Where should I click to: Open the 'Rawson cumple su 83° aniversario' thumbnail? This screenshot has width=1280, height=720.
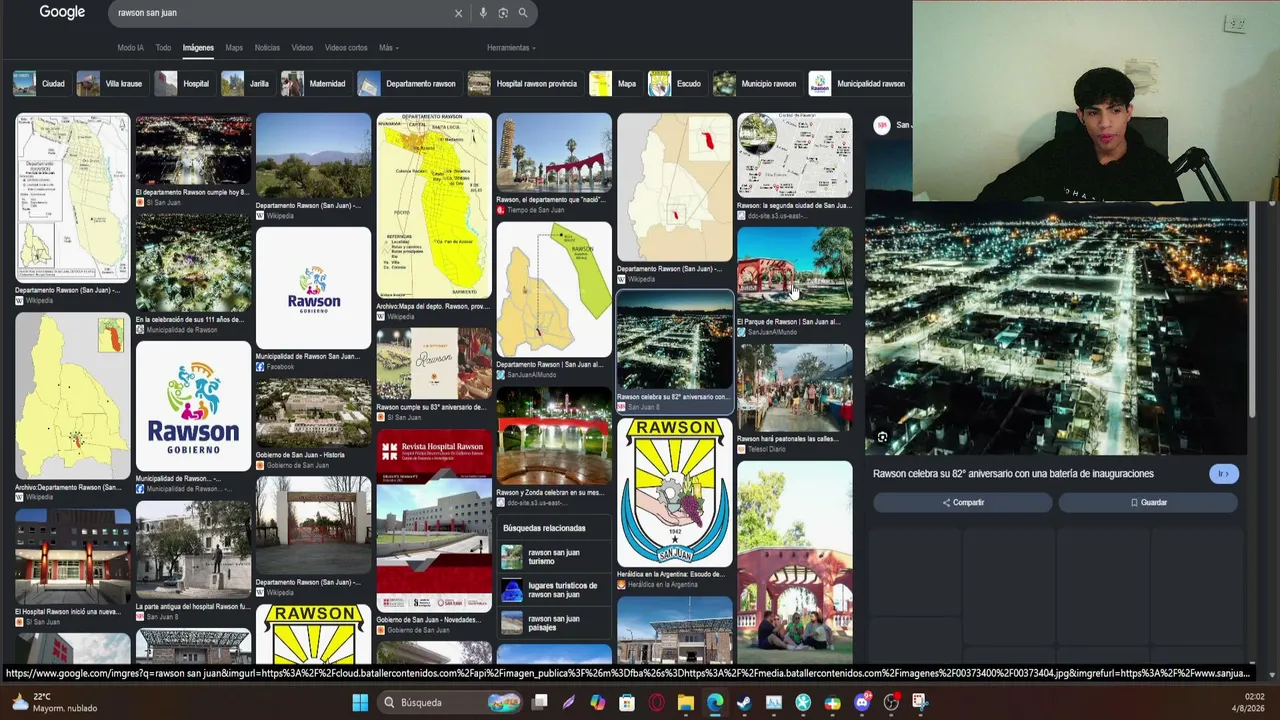pos(434,364)
